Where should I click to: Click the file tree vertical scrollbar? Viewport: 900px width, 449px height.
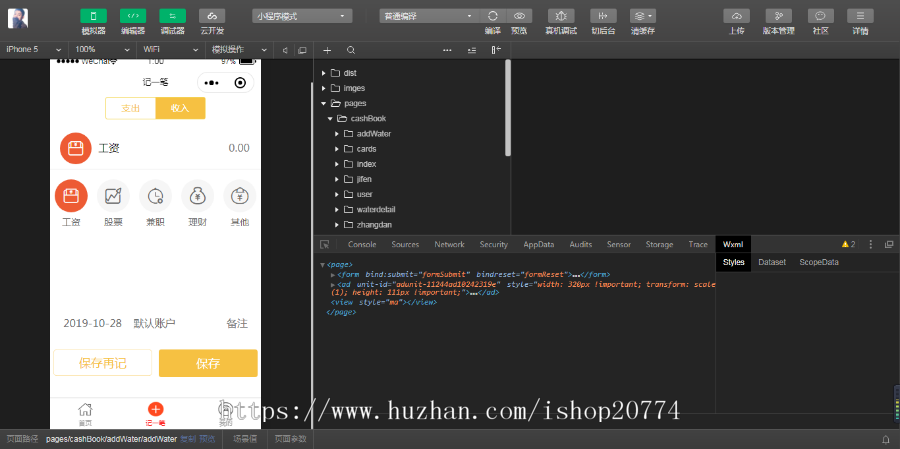point(508,110)
